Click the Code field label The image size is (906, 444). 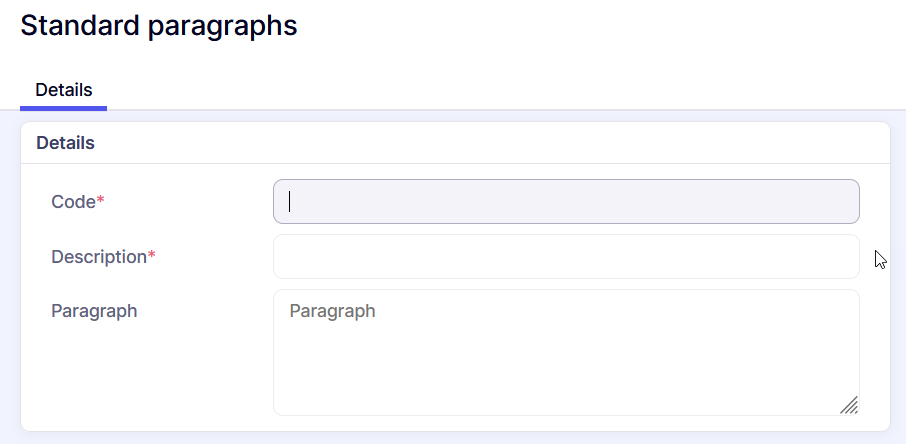coord(73,202)
